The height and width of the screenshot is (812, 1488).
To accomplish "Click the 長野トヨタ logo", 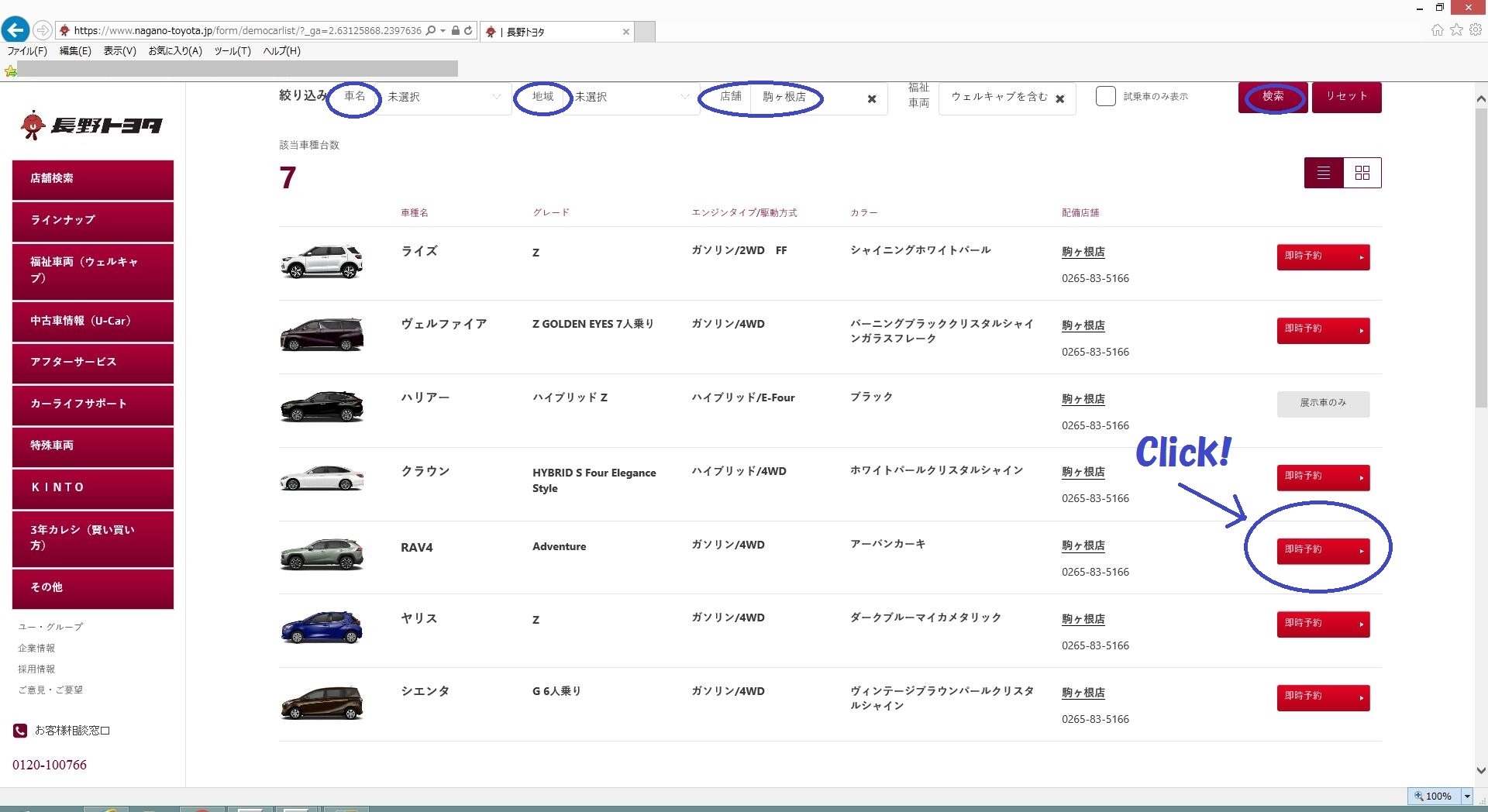I will pyautogui.click(x=91, y=125).
